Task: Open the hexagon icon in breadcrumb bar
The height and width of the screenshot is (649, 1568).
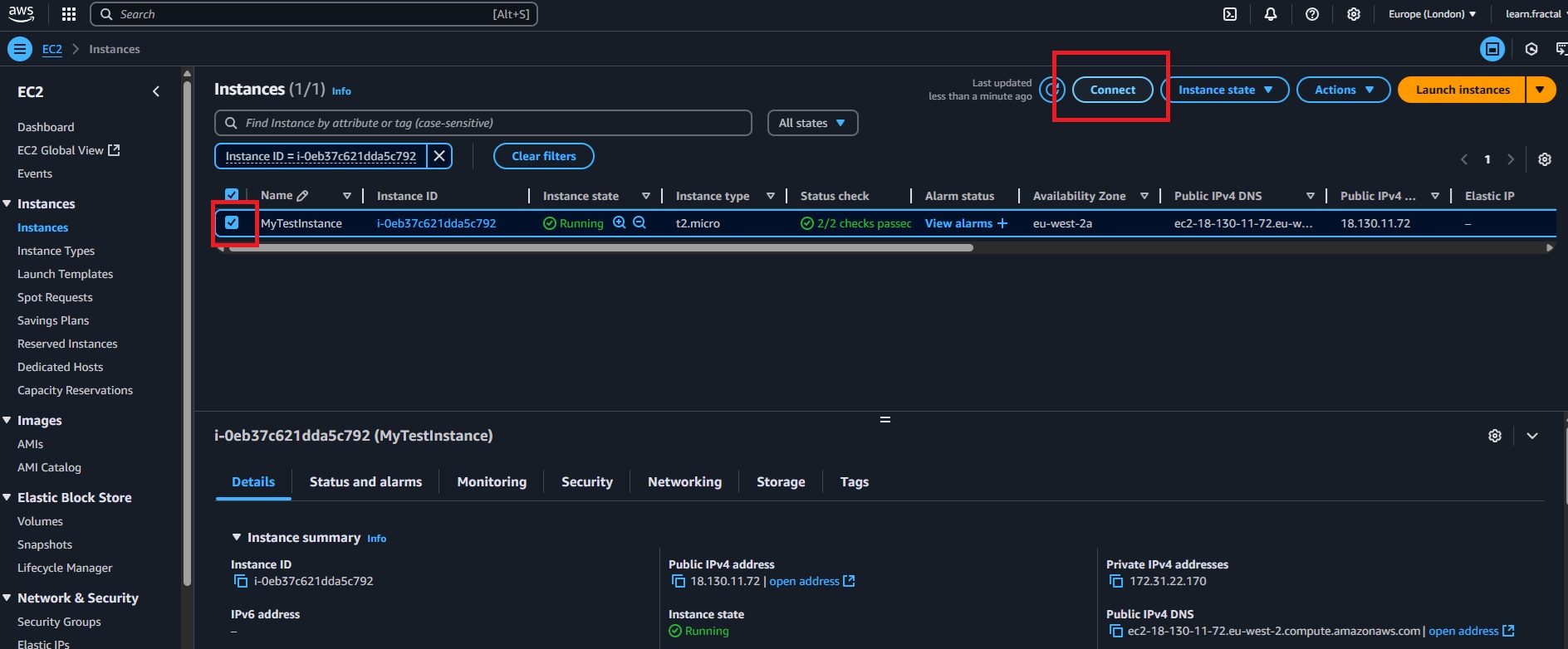Action: [x=1531, y=49]
